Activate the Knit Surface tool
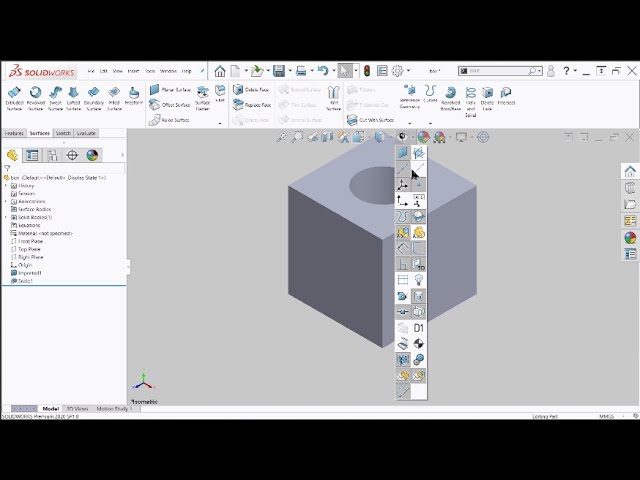This screenshot has height=480, width=640. pos(334,97)
